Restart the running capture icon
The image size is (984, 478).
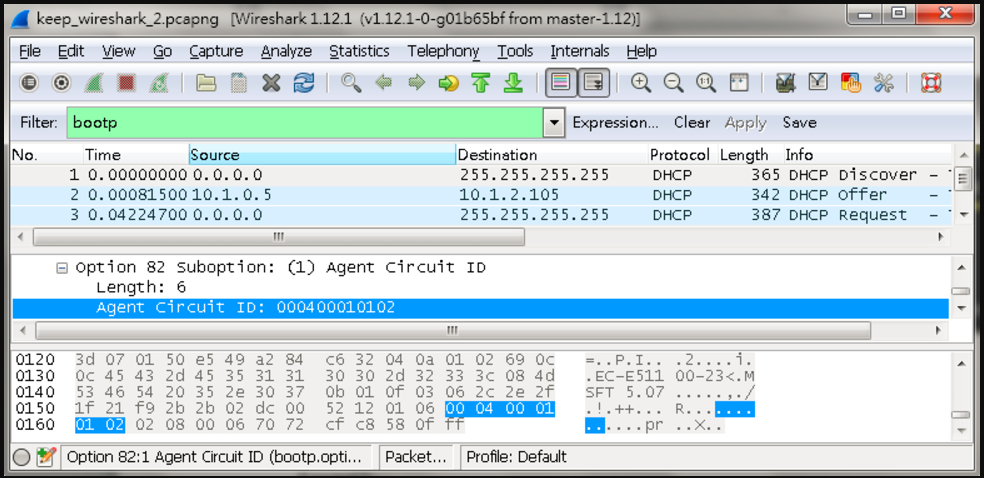(x=158, y=83)
